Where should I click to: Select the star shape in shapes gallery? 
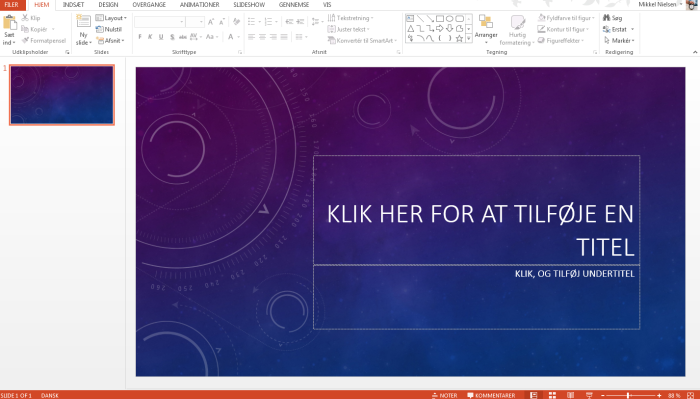[459, 38]
